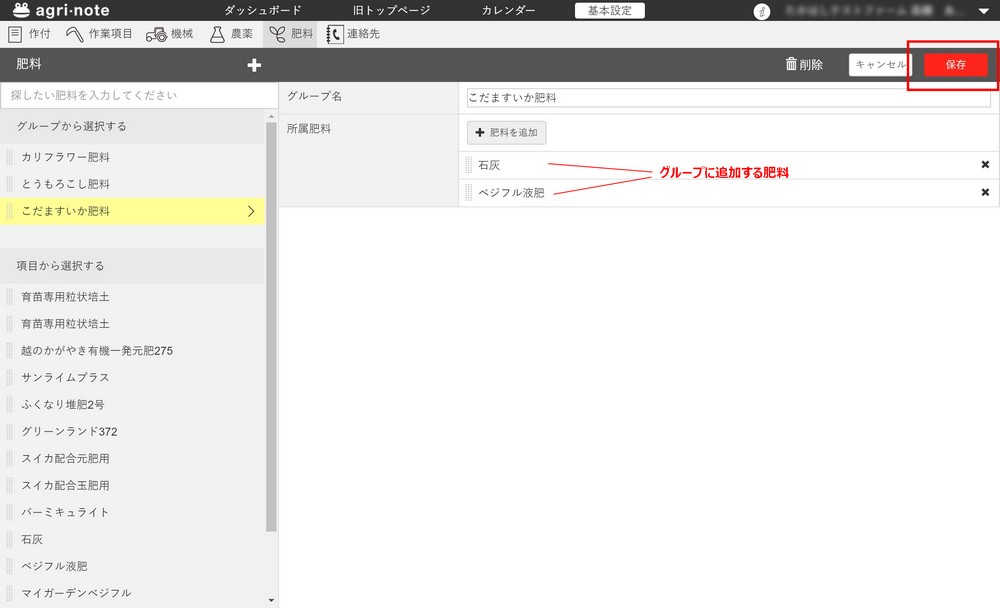Select 石灰 in the sidebar item list

pyautogui.click(x=132, y=540)
